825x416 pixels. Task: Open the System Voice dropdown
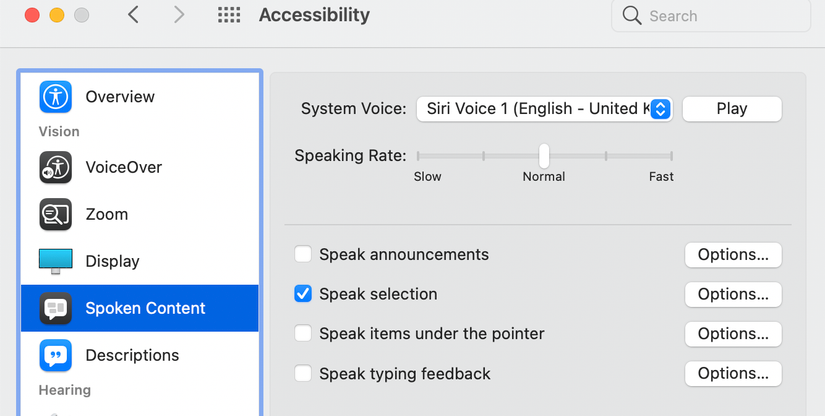545,109
